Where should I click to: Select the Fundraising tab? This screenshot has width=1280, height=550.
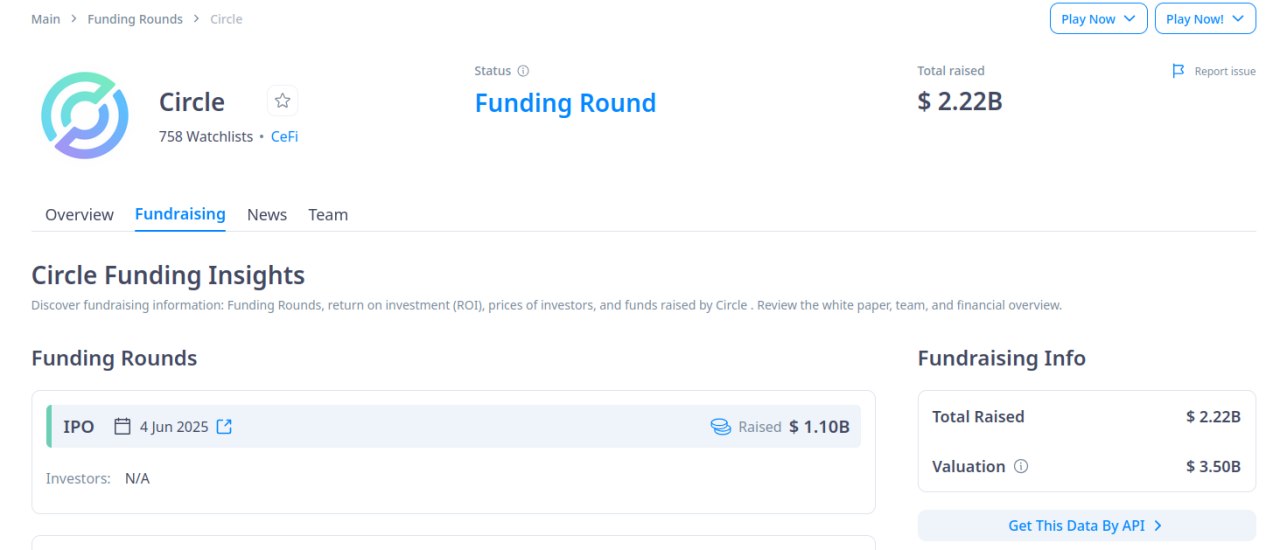[x=180, y=214]
